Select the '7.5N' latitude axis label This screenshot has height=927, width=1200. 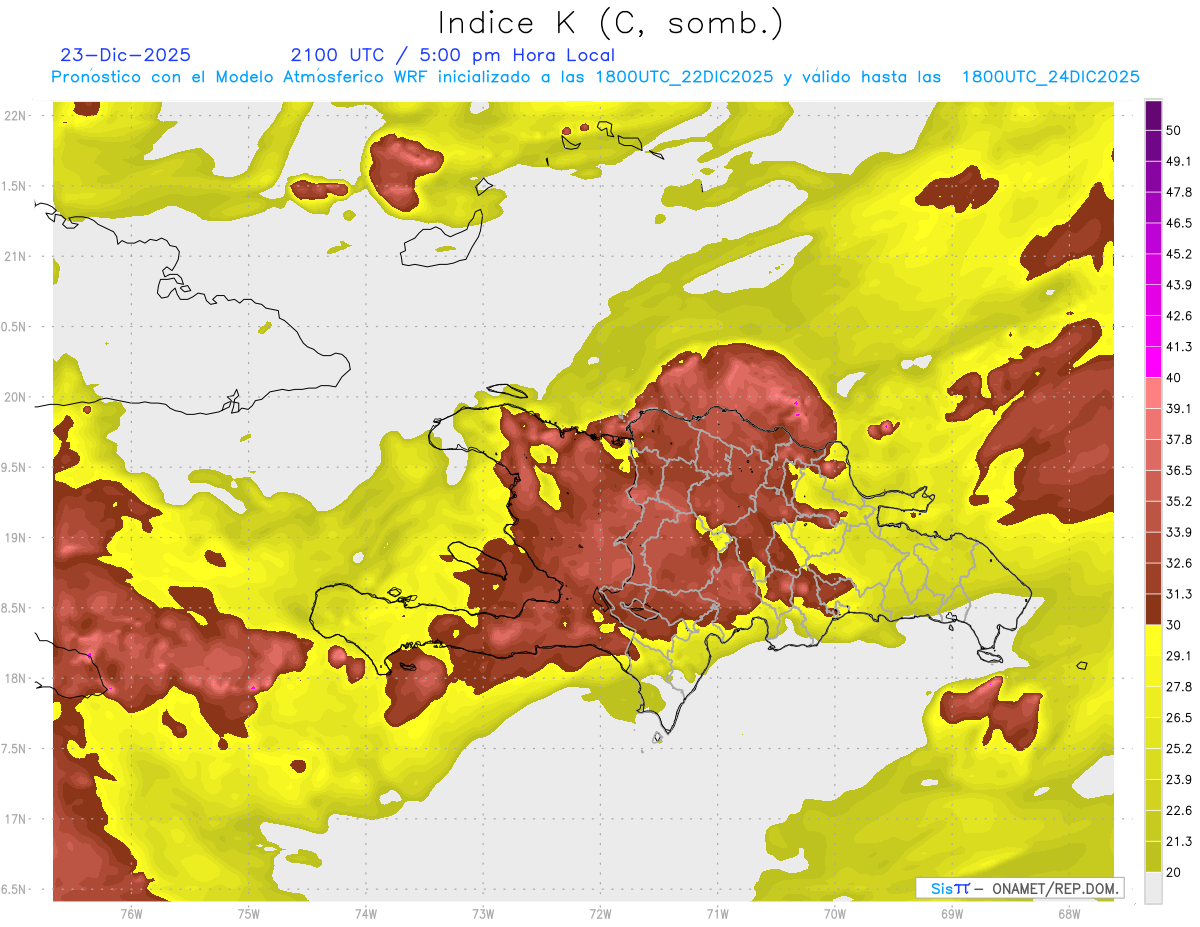[15, 749]
